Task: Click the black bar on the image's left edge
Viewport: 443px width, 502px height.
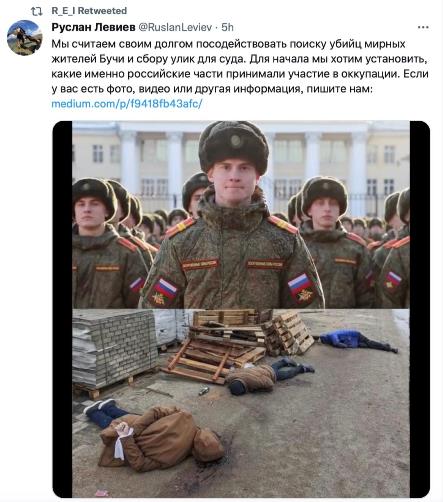Action: tap(62, 309)
